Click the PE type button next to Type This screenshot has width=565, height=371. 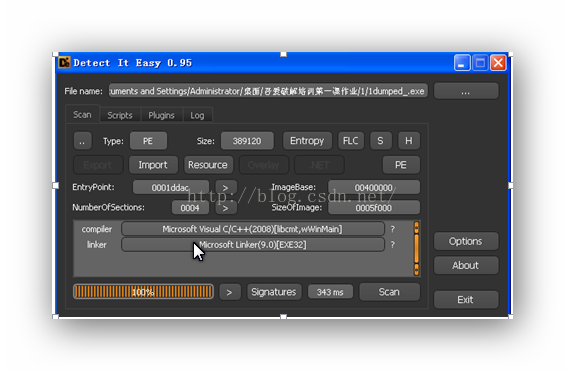coord(148,141)
